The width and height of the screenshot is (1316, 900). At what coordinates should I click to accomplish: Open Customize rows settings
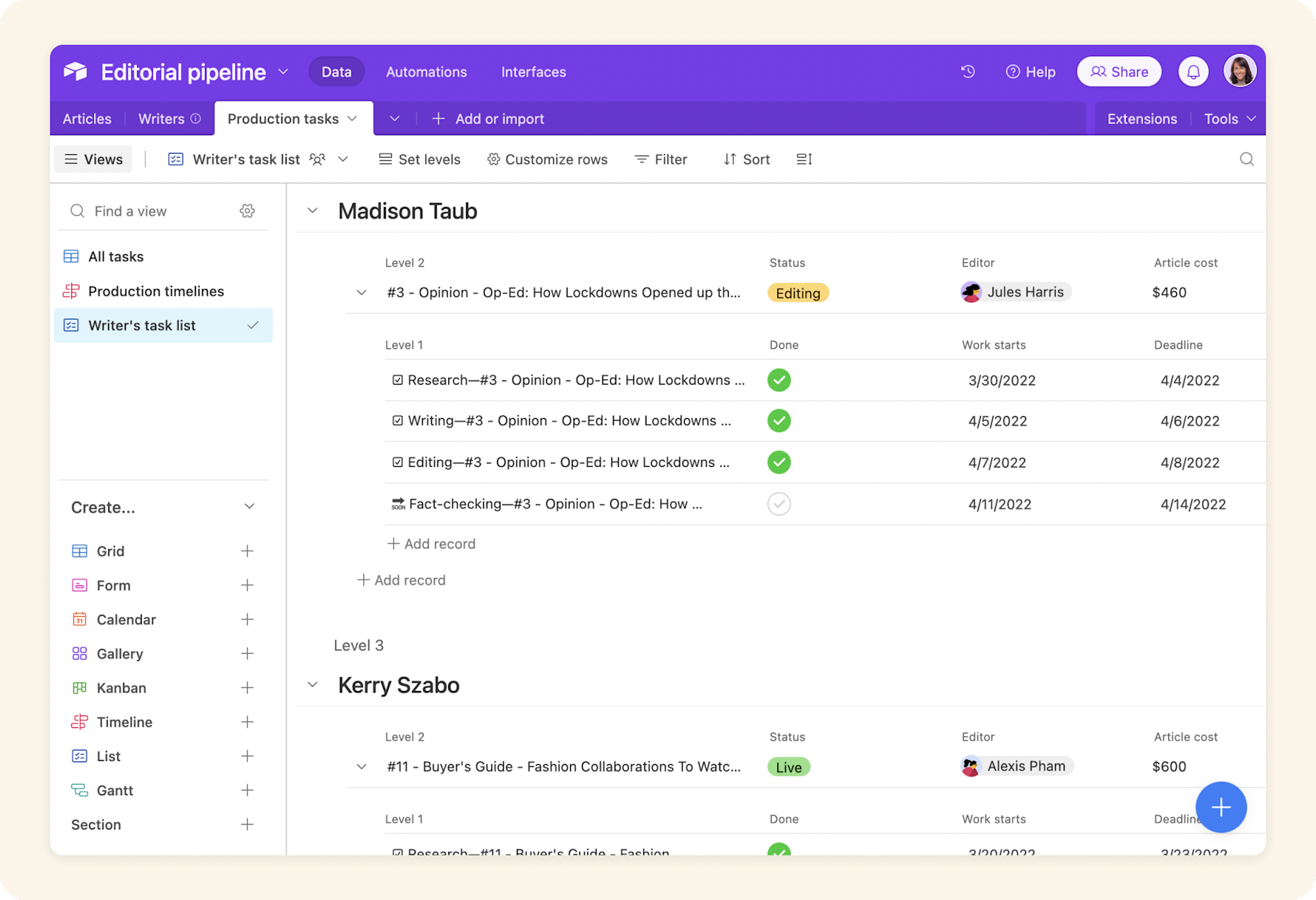pos(493,159)
